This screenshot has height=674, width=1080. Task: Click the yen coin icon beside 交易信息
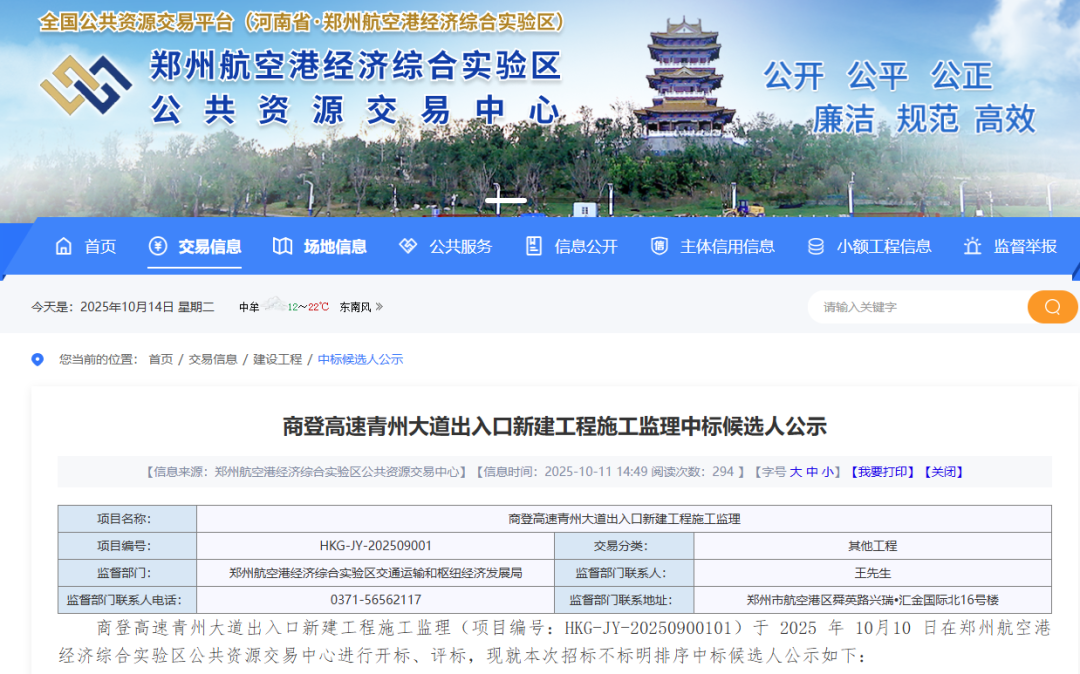point(157,246)
